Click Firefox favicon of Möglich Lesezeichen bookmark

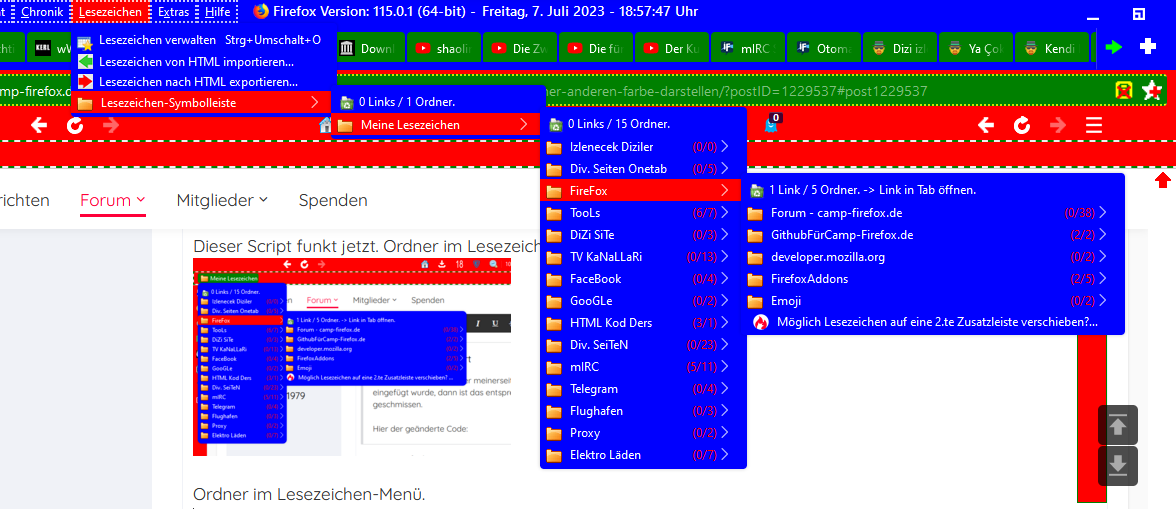click(x=760, y=322)
